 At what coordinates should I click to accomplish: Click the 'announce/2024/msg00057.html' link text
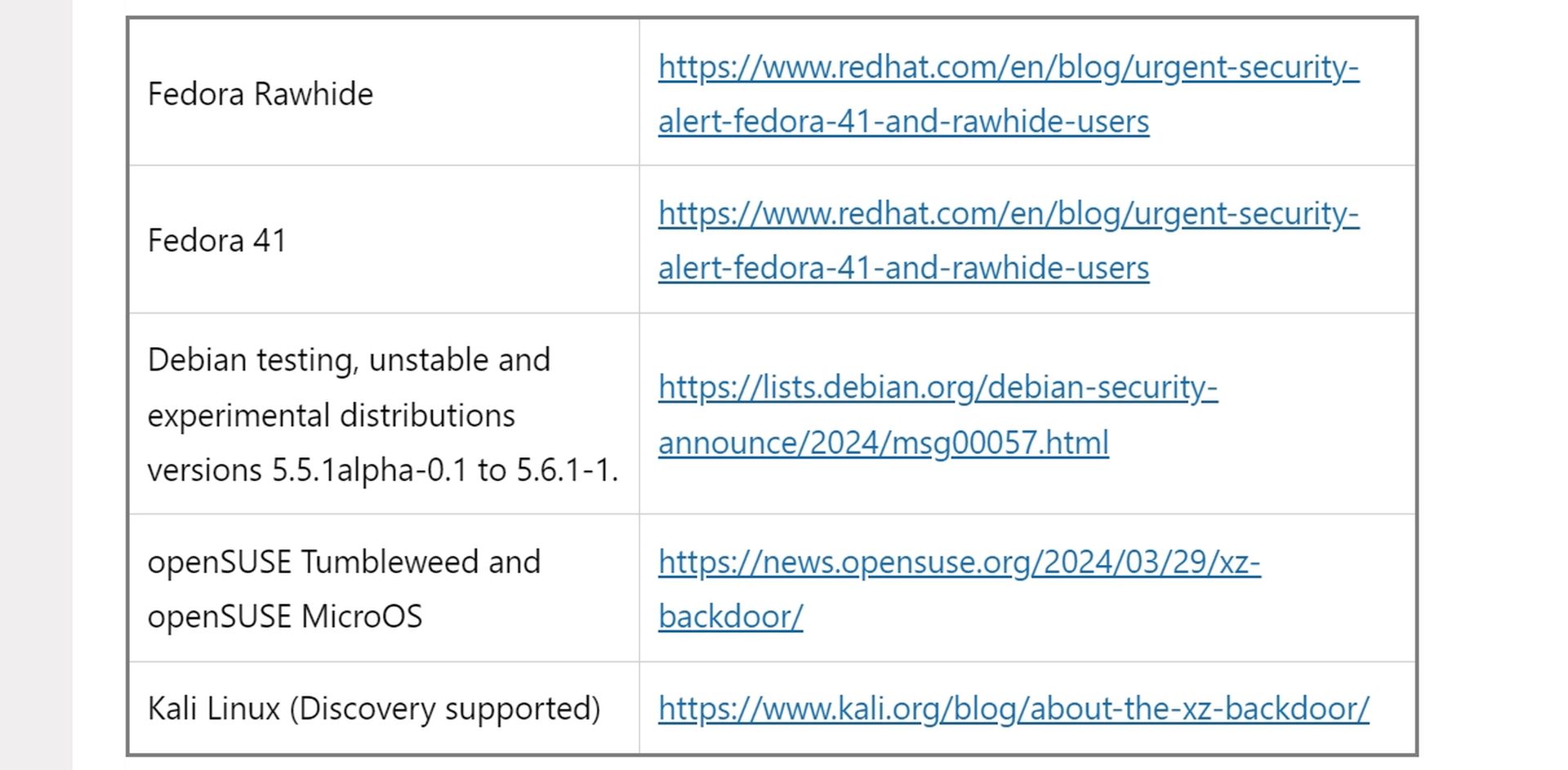[883, 443]
